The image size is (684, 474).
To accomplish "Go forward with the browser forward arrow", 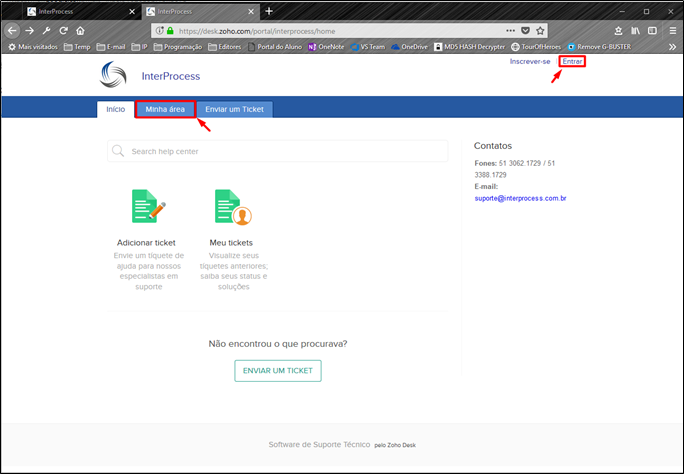I will (x=29, y=31).
